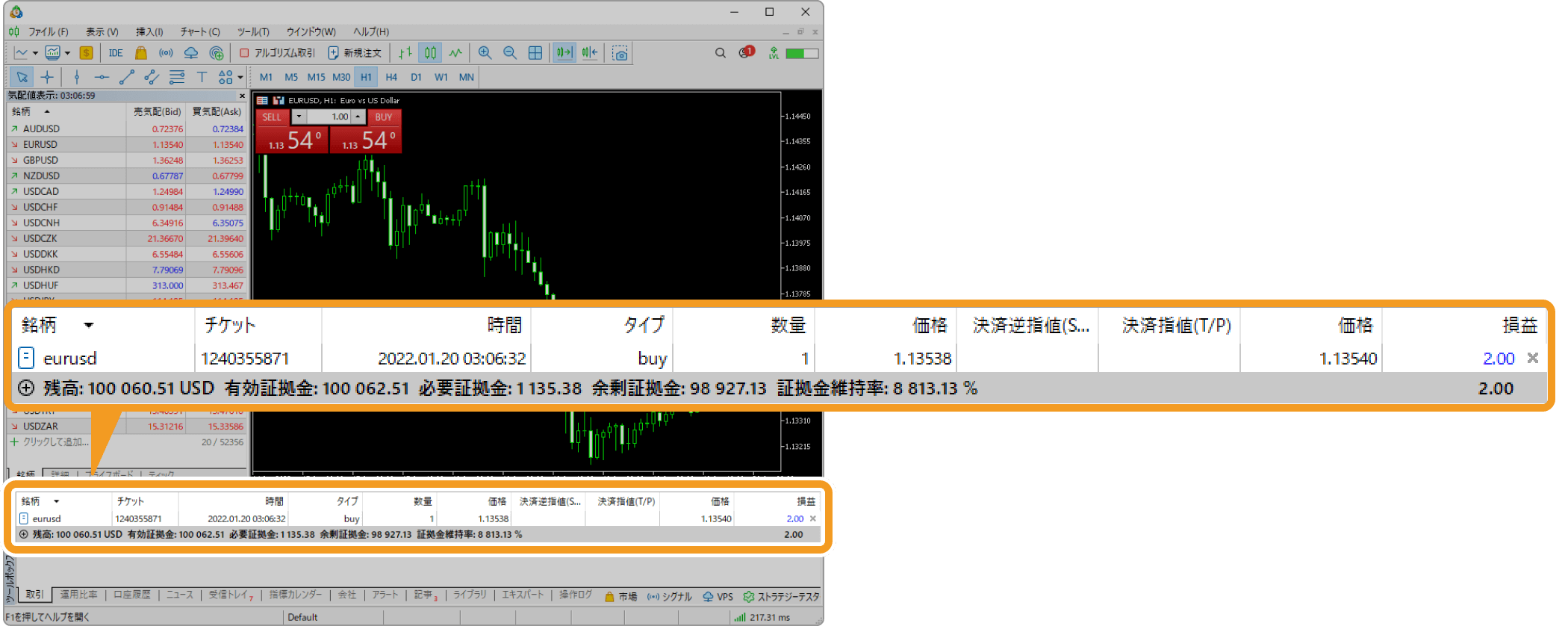1568x626 pixels.
Task: Open the shapes tool dropdown arrow
Action: (240, 77)
